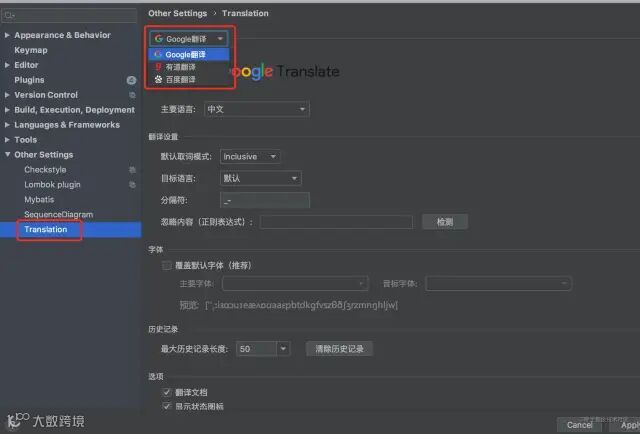Select Google翻译 option in the open dropdown list
Screen dimensions: 640x434
tap(189, 54)
